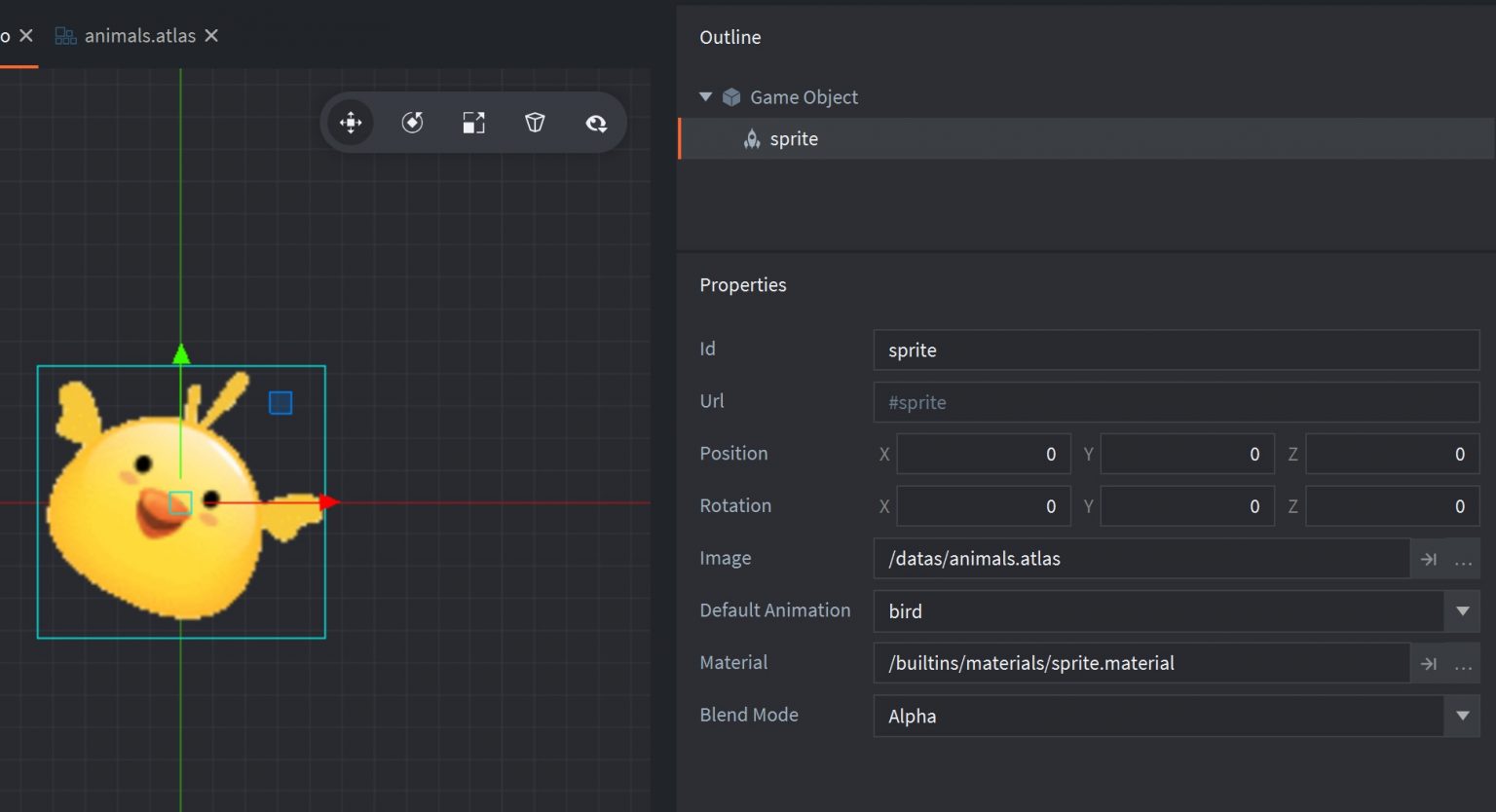Click the Position X value field

(983, 454)
